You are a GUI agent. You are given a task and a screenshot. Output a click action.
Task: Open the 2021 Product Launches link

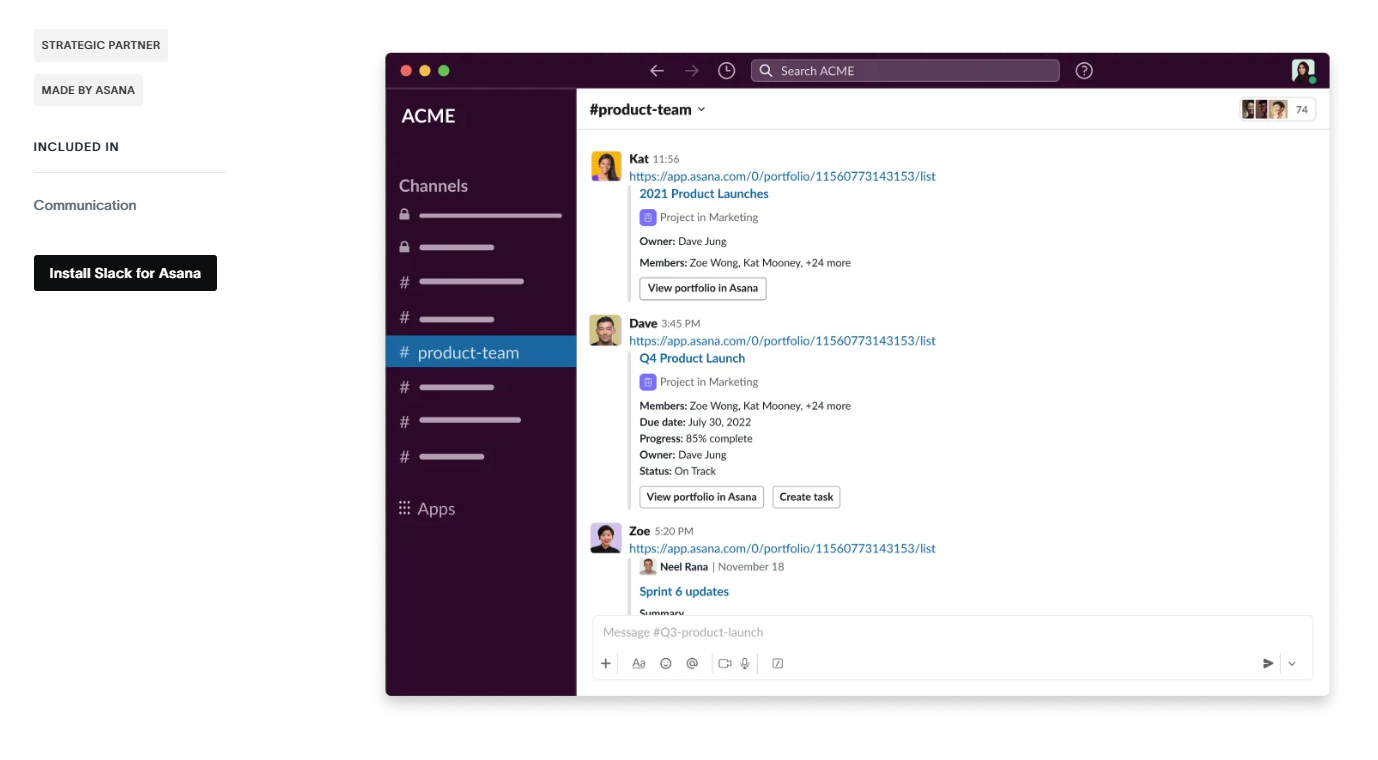click(x=704, y=194)
